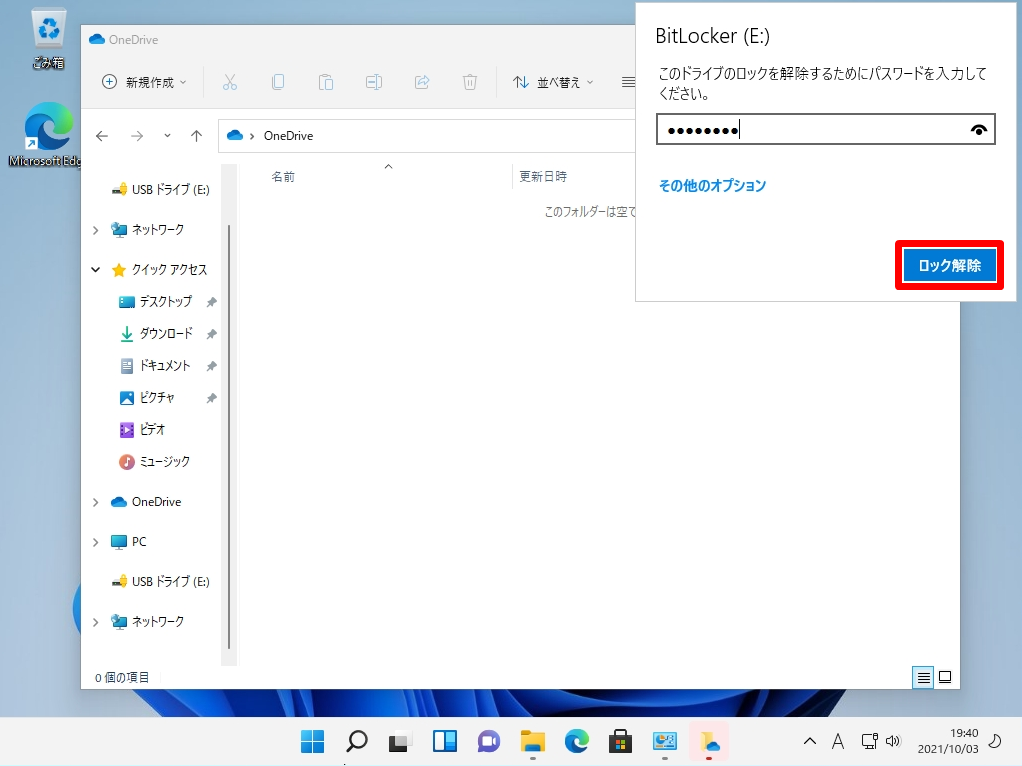Switch to details view icon

point(923,677)
